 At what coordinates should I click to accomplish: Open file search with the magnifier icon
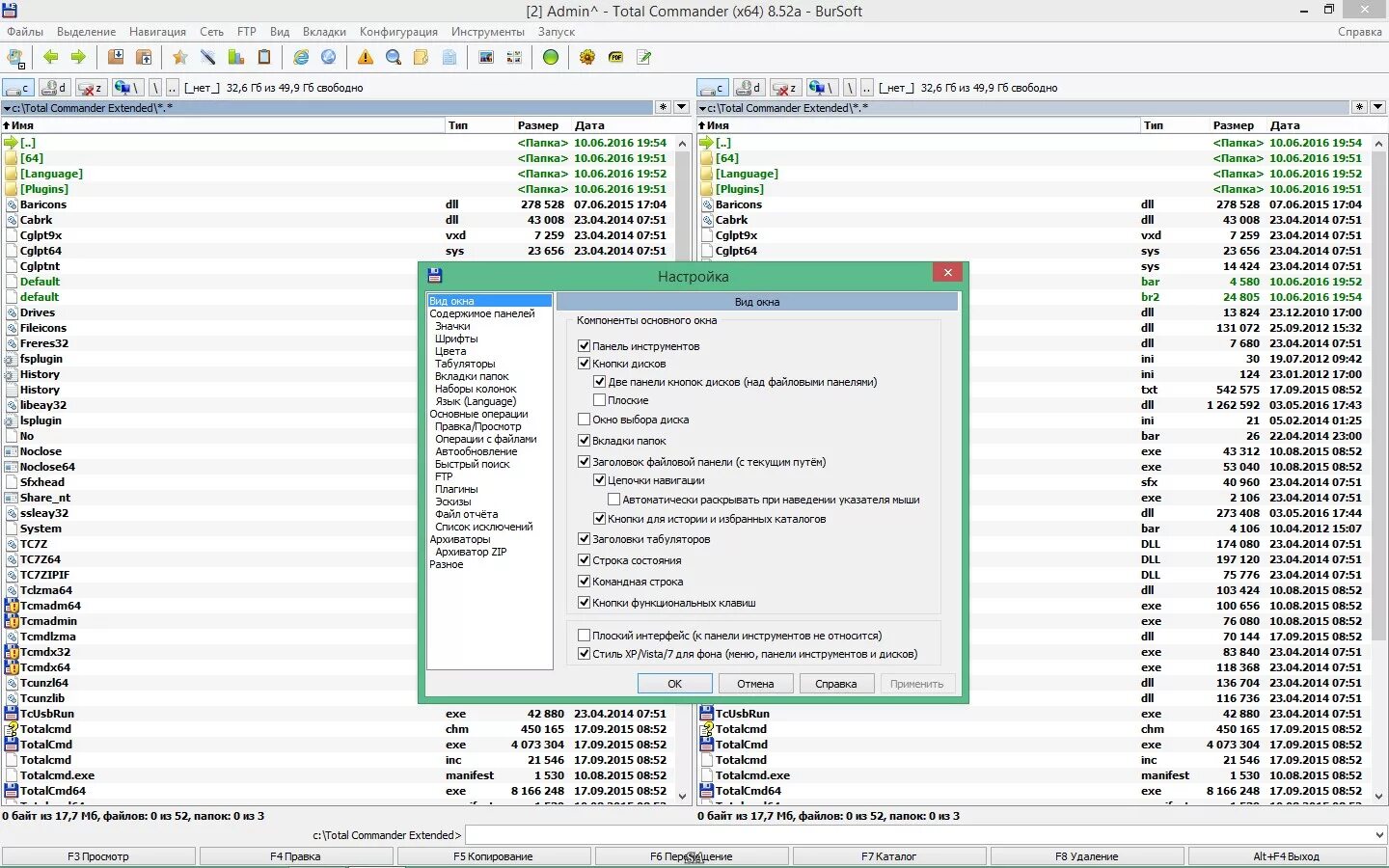pos(394,57)
